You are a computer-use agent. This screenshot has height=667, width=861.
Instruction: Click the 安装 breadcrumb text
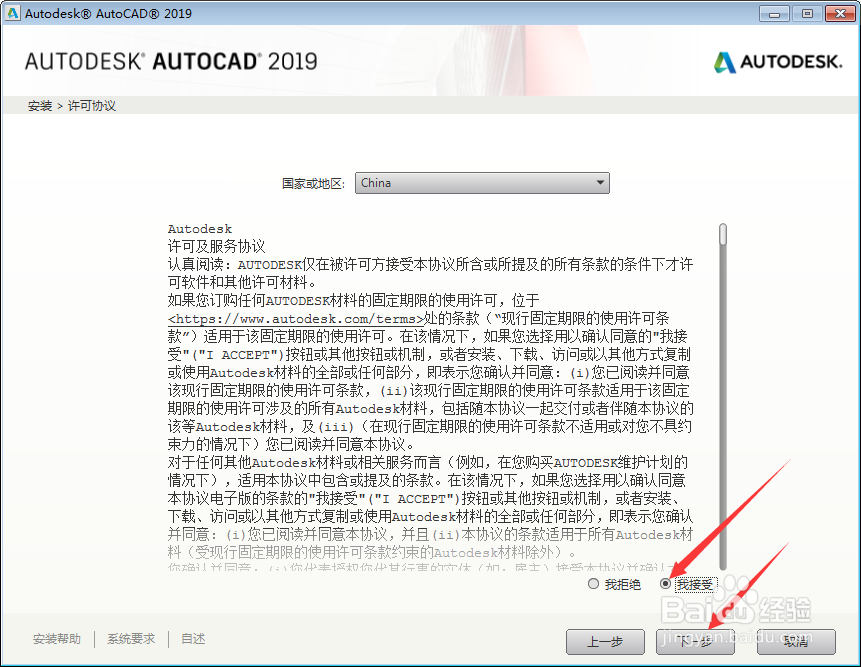40,106
